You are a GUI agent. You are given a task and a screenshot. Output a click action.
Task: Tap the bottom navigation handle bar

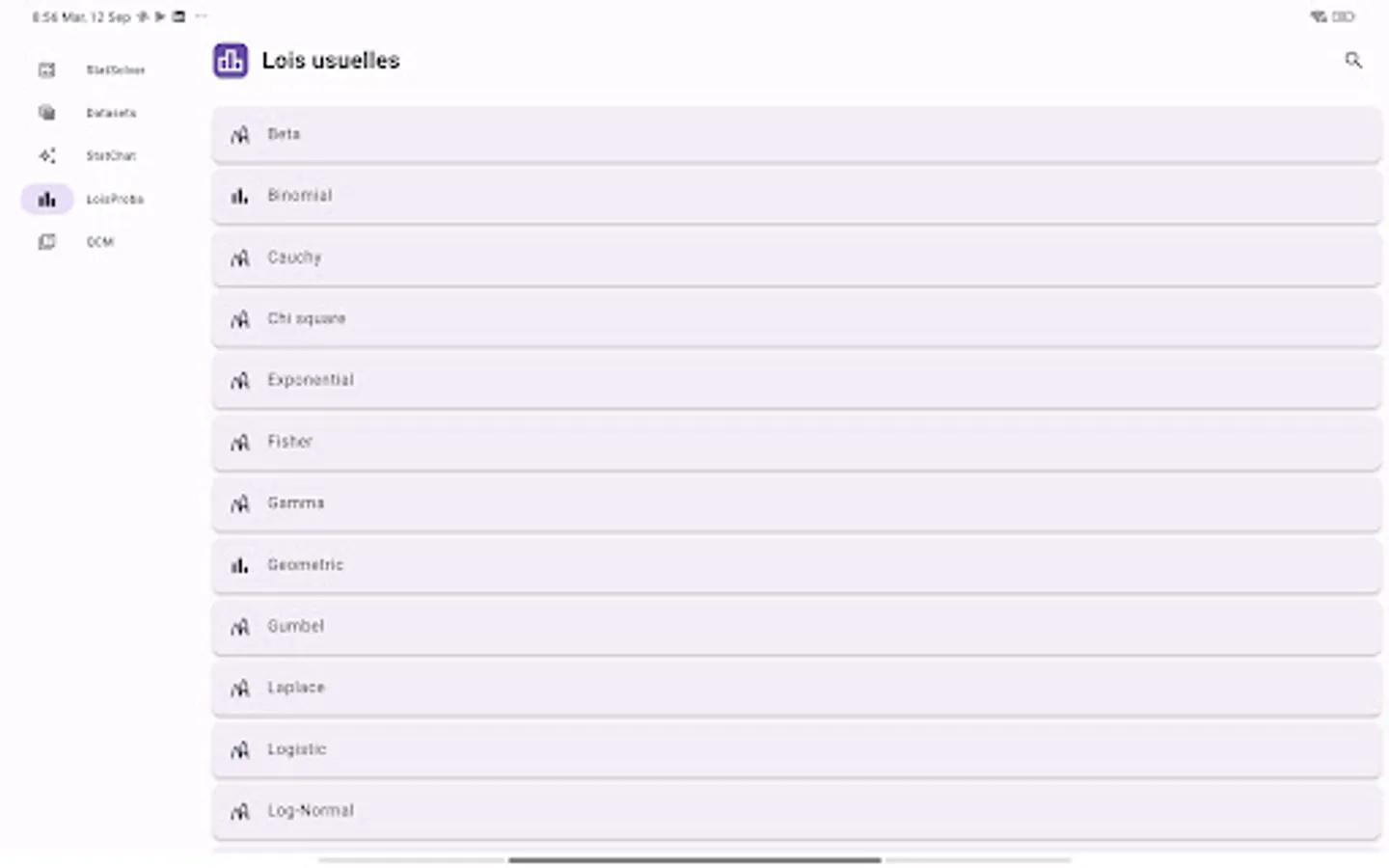[x=694, y=859]
